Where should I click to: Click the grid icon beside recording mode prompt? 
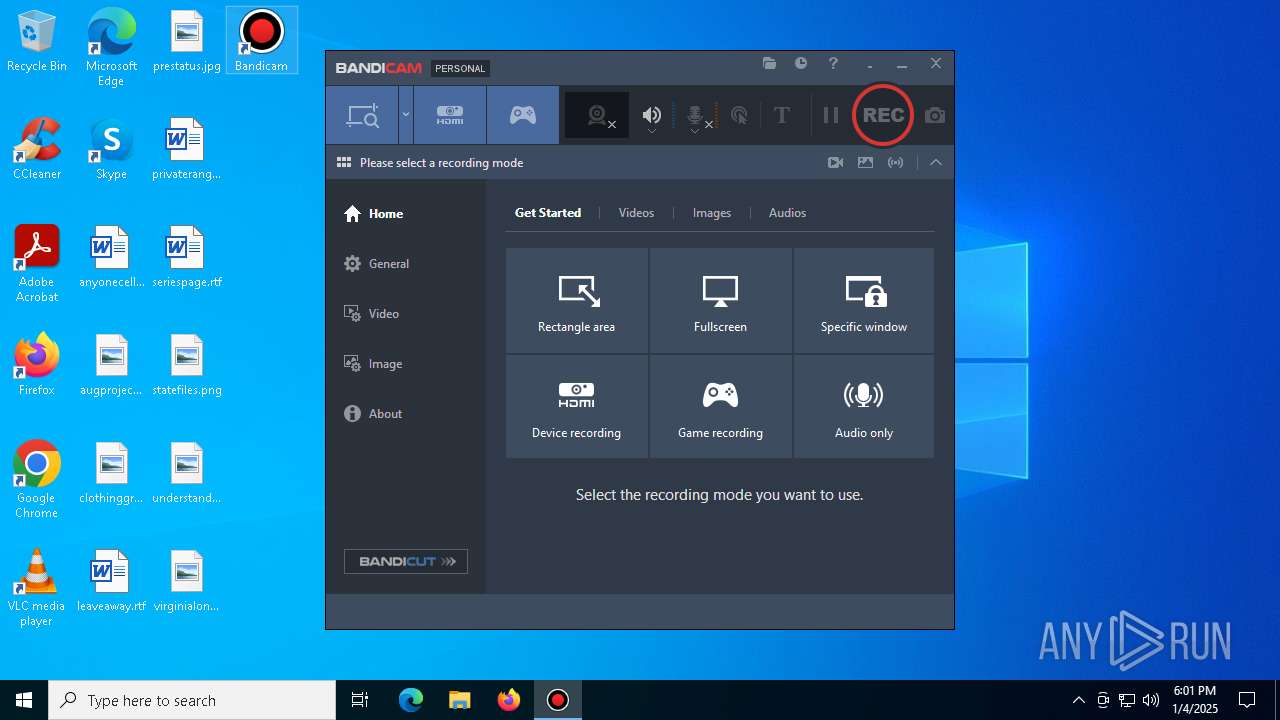click(344, 162)
